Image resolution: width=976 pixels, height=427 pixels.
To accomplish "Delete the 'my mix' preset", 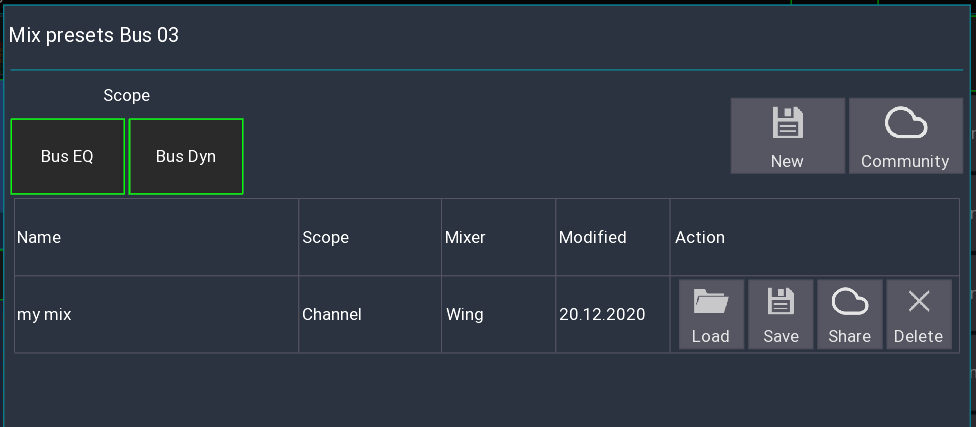I will 919,314.
